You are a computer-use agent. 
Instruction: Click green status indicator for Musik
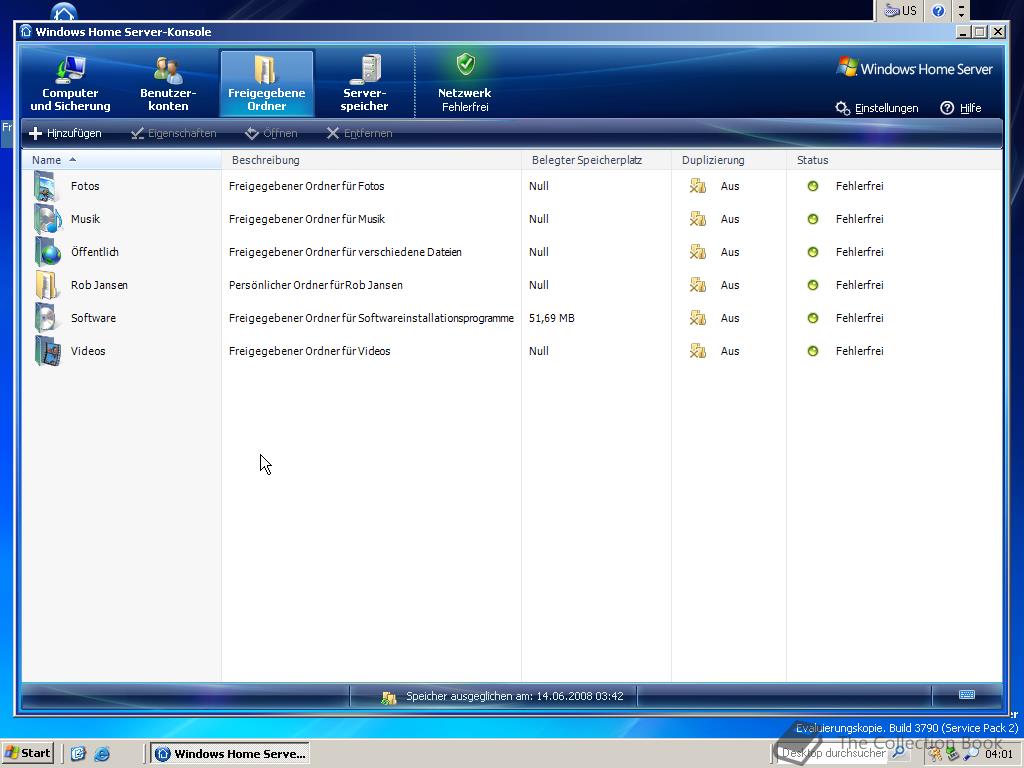812,219
